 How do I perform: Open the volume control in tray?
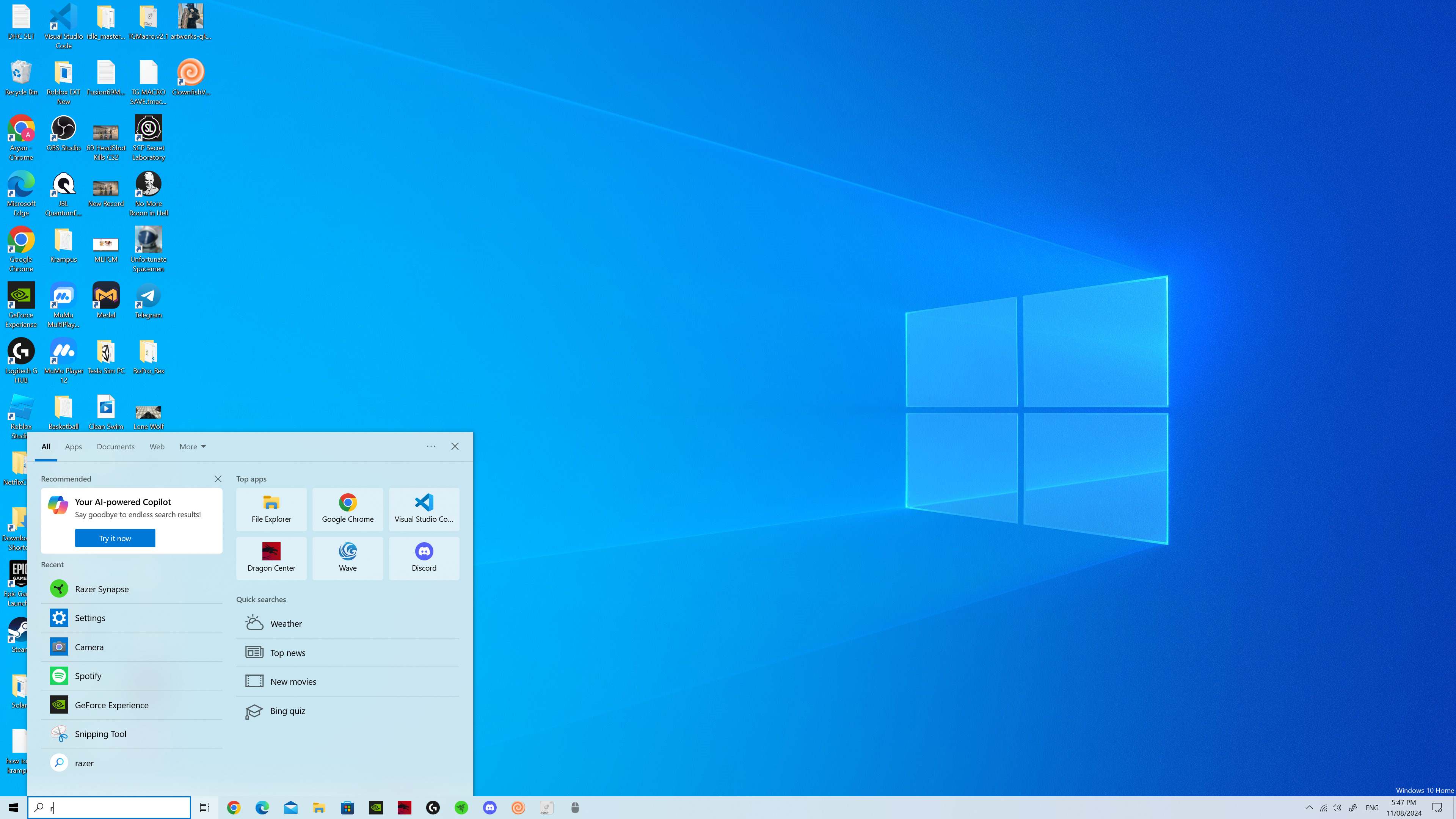(x=1337, y=808)
